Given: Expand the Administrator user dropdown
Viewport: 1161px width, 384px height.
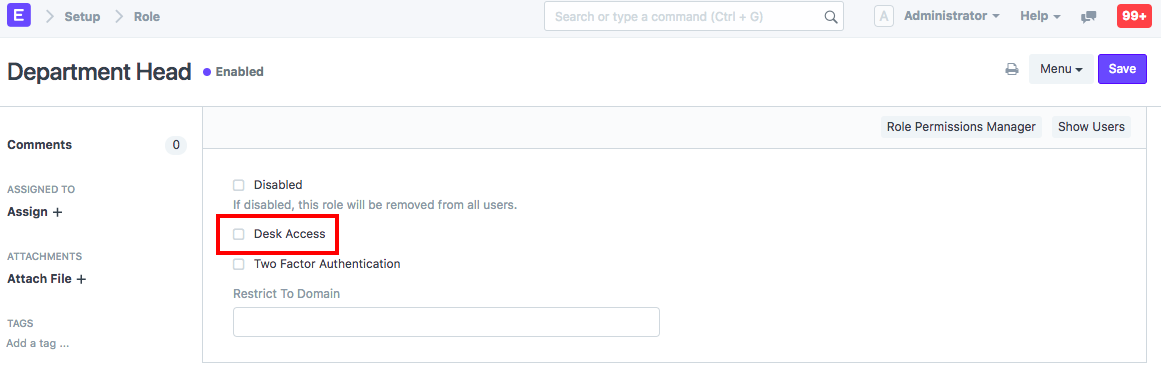Looking at the screenshot, I should [952, 16].
